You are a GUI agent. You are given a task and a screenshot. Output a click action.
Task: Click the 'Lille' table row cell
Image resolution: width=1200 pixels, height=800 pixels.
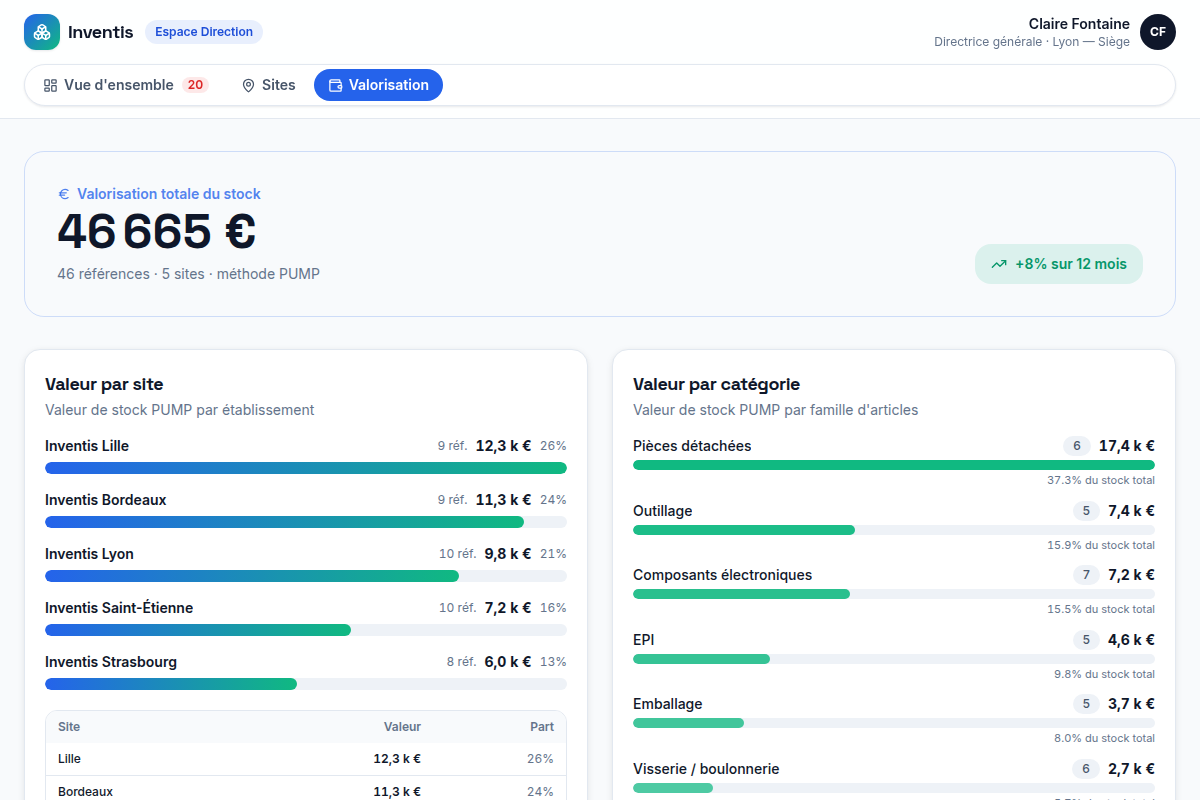(69, 759)
